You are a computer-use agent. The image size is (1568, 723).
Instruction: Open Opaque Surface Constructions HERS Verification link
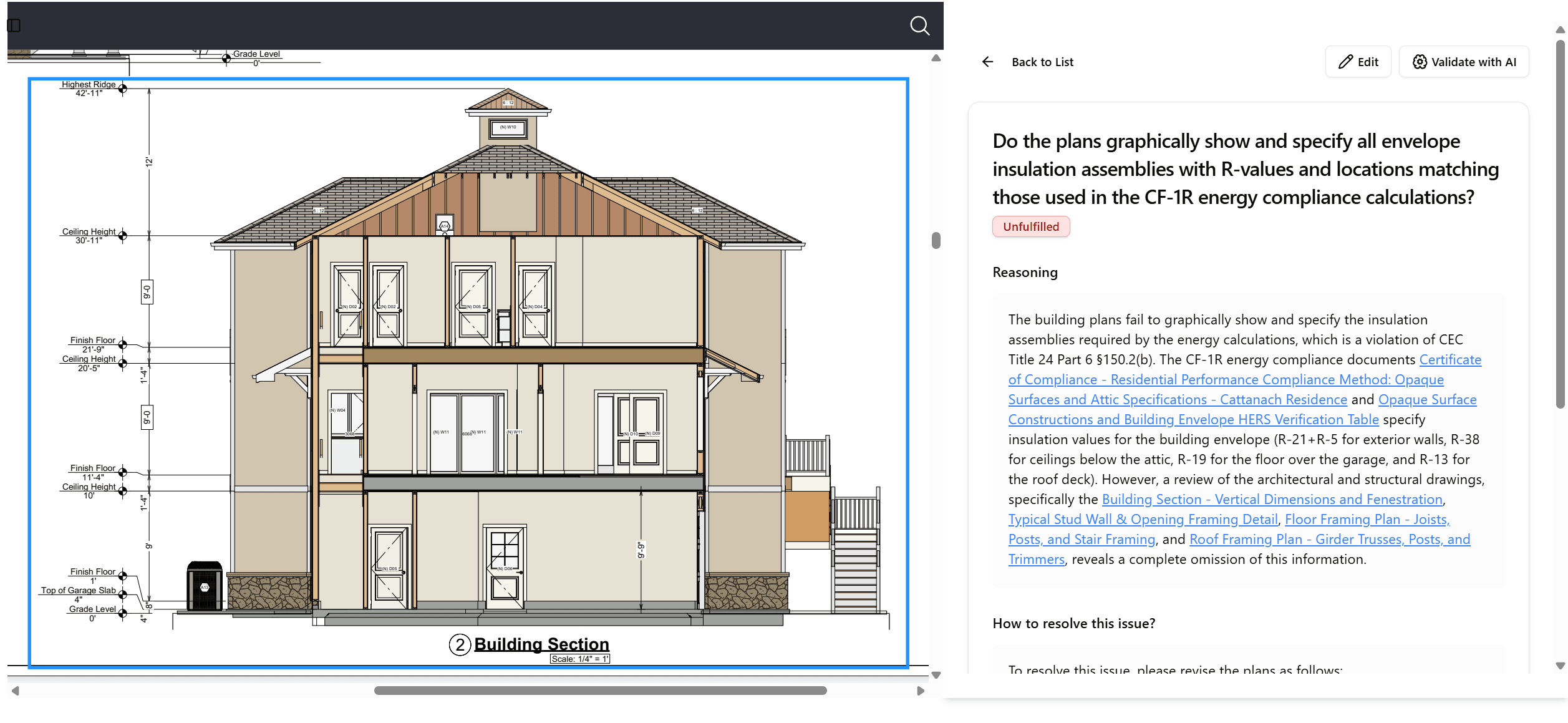(x=1242, y=409)
